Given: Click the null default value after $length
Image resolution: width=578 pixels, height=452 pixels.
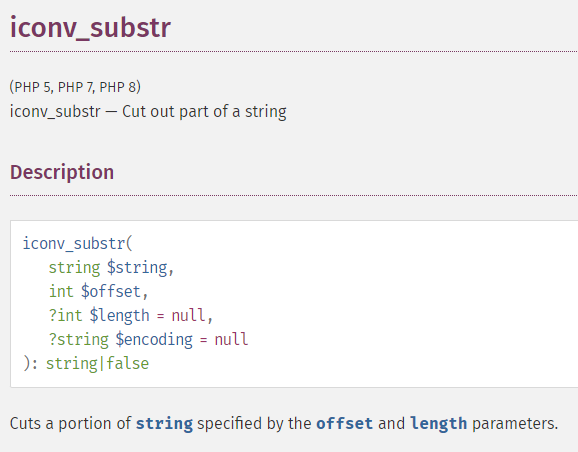Looking at the screenshot, I should [x=188, y=316].
